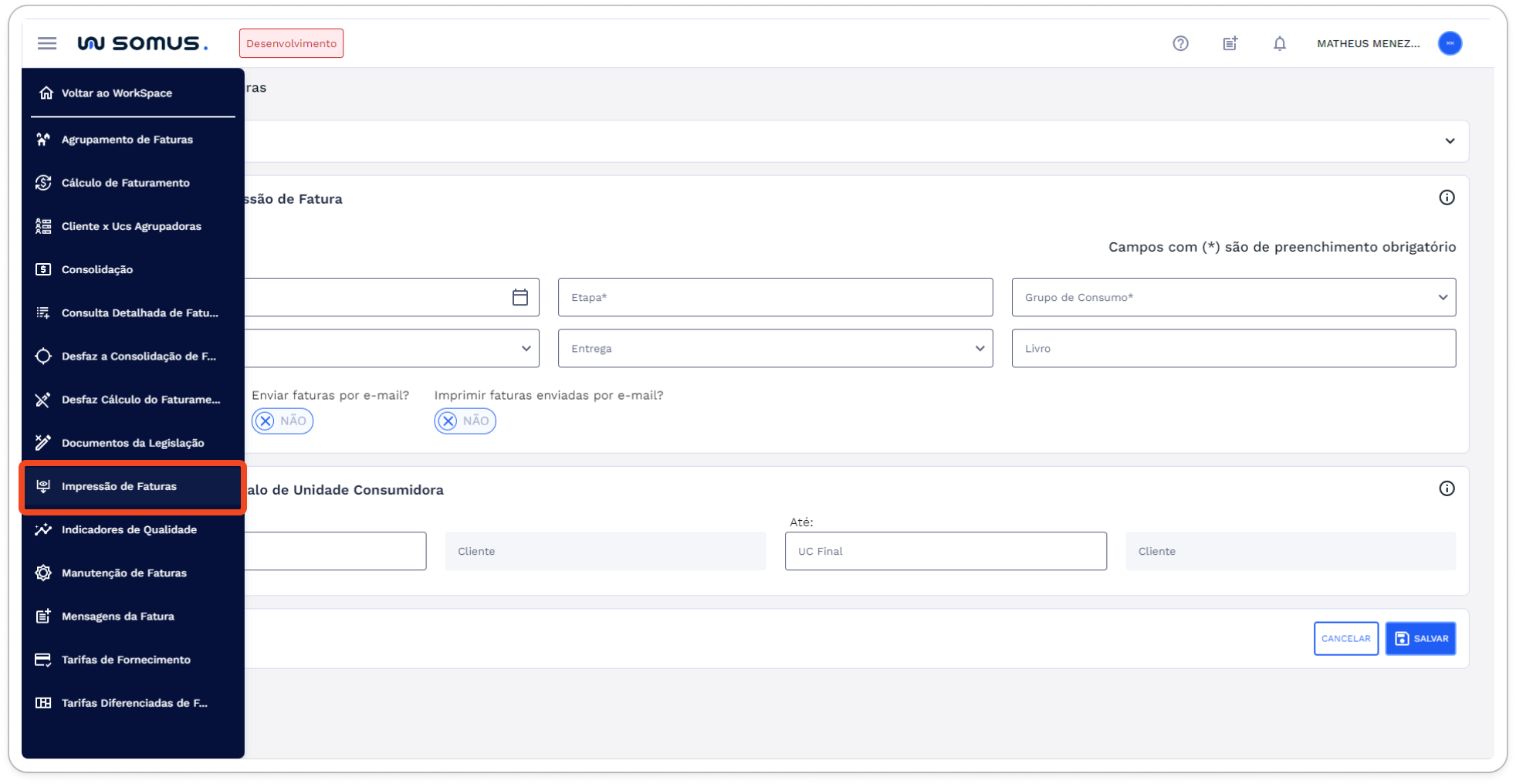Click the UC Final input field
1516x784 pixels.
(x=945, y=551)
